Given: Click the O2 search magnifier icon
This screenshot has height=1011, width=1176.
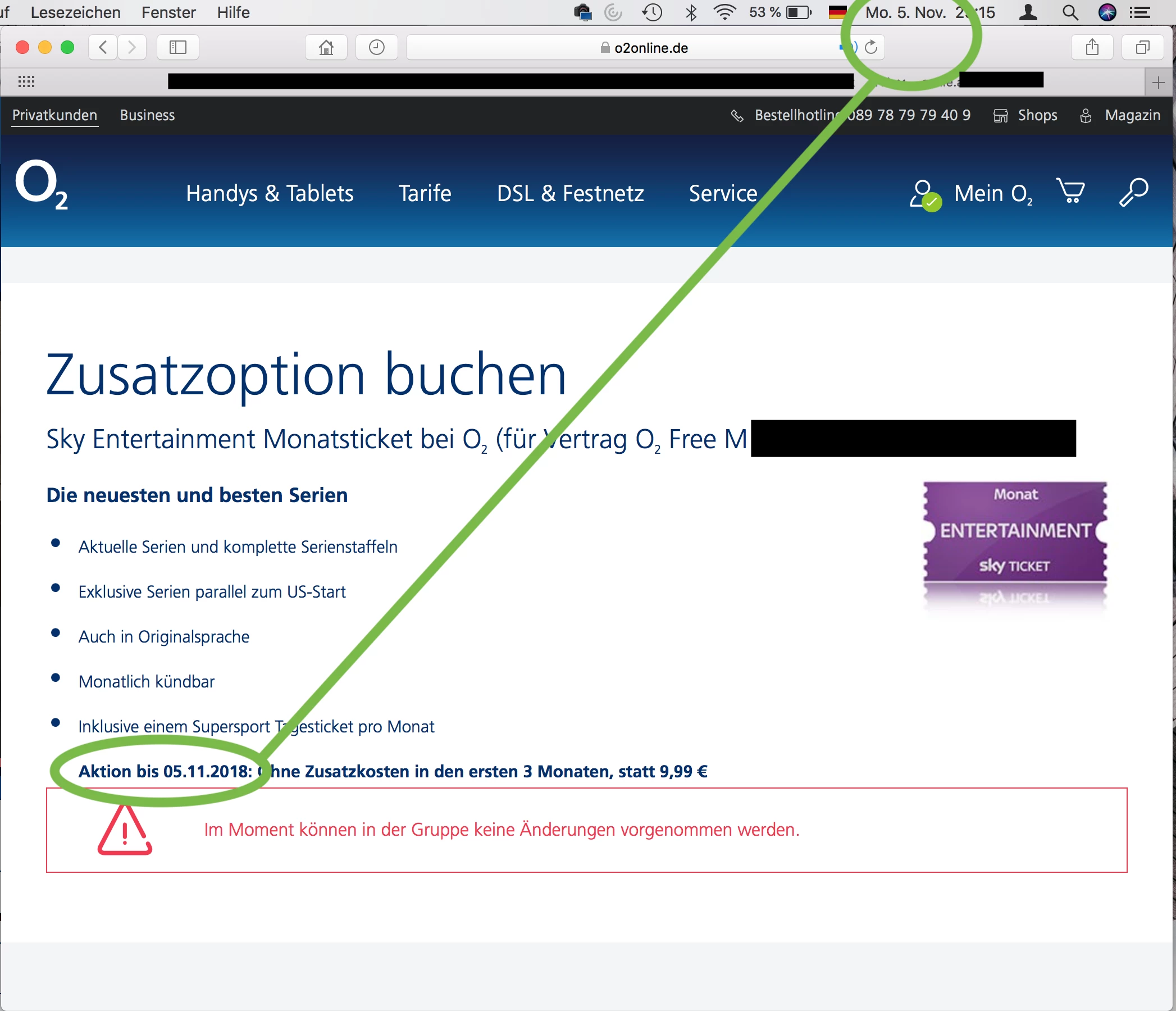Looking at the screenshot, I should [1133, 193].
